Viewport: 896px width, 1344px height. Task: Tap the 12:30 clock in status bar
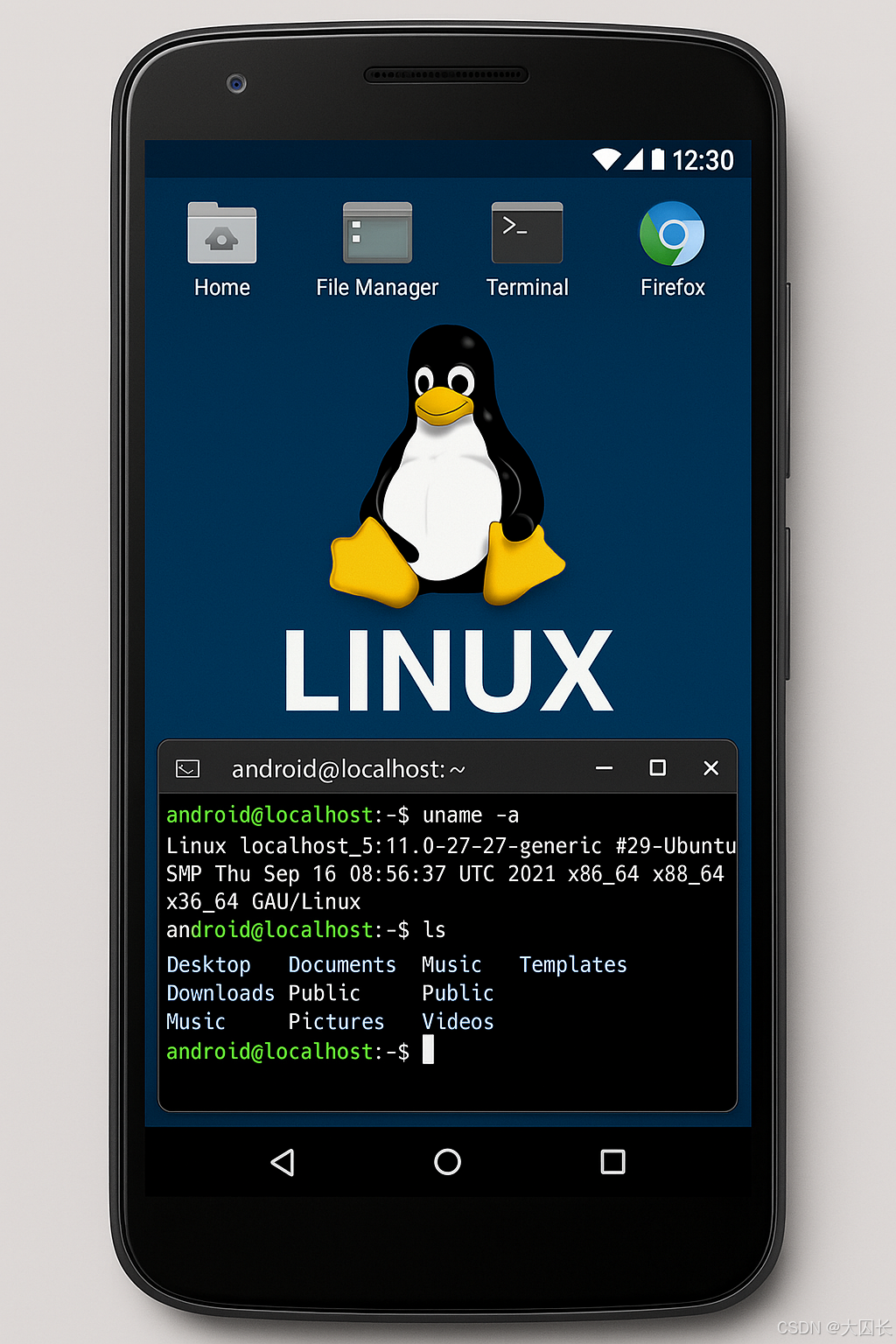(x=703, y=160)
